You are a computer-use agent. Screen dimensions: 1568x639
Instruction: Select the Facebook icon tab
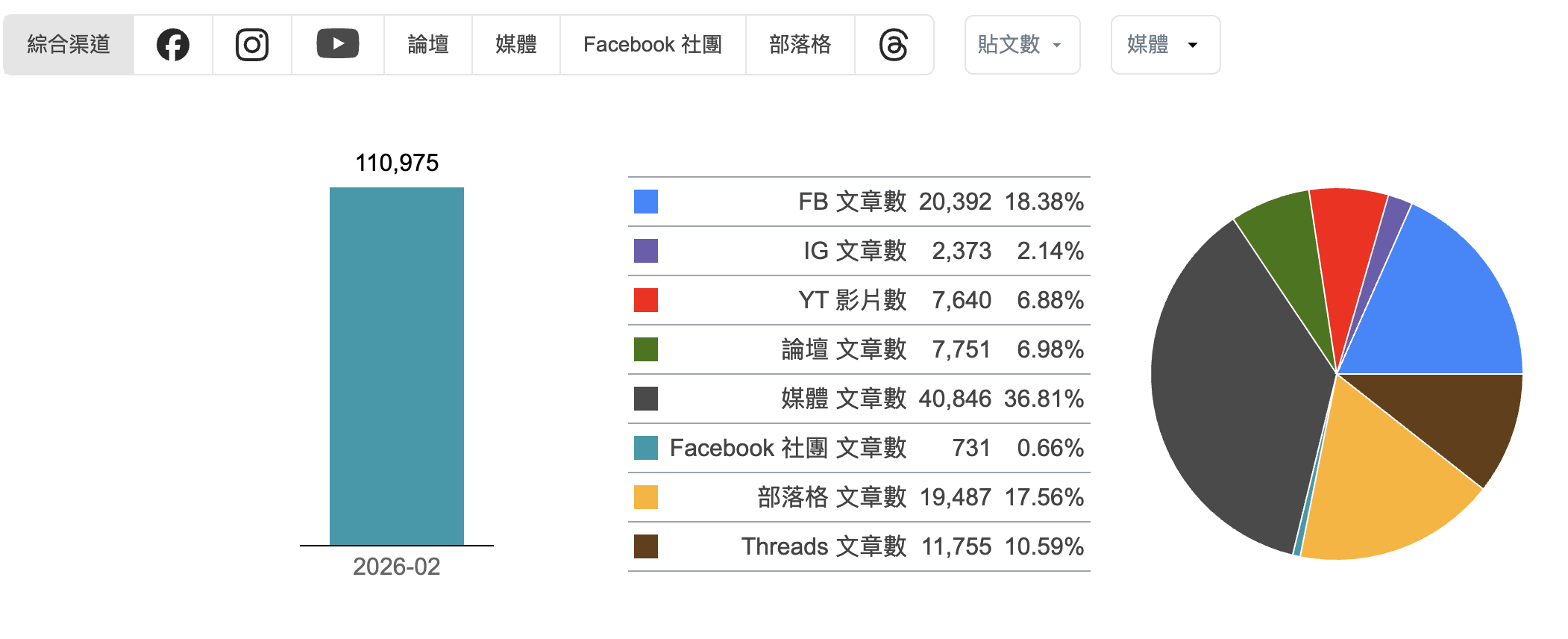click(173, 45)
